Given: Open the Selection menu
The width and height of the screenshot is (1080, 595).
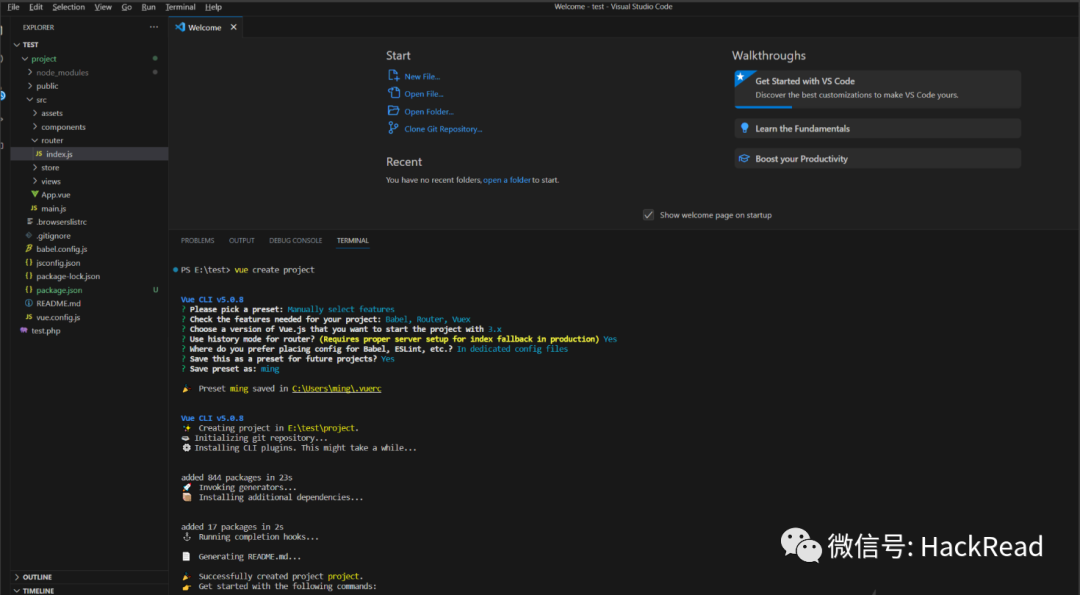Looking at the screenshot, I should tap(69, 7).
